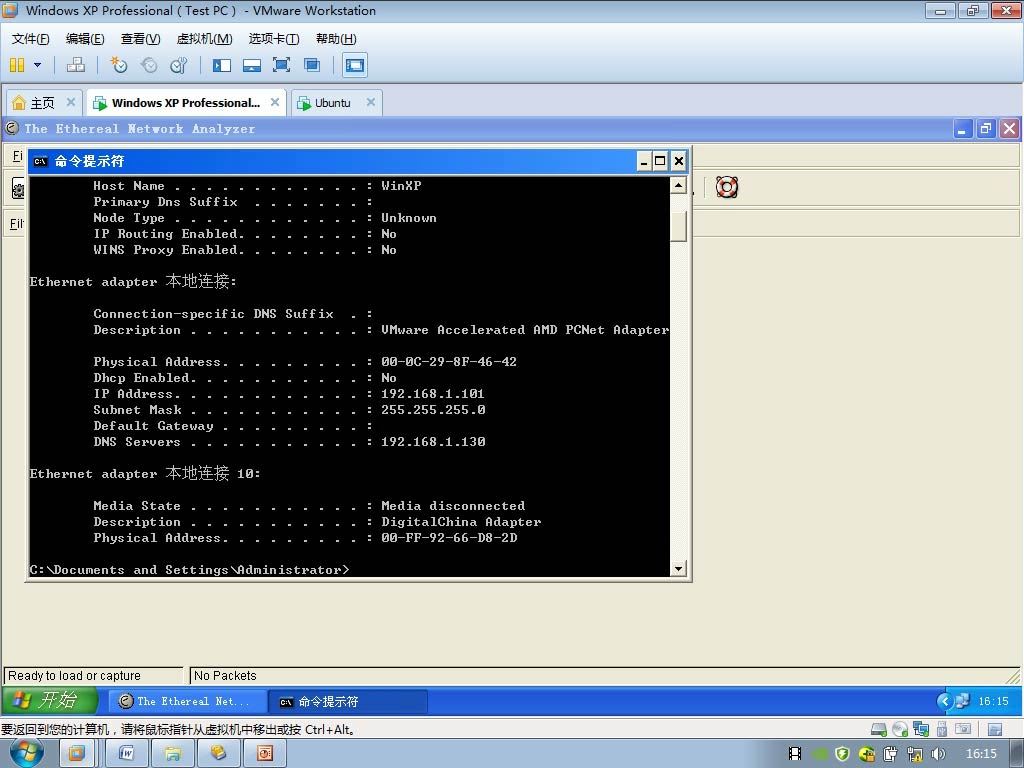Select the 命令提示符 XP taskbar button
This screenshot has width=1024, height=768.
tap(348, 701)
